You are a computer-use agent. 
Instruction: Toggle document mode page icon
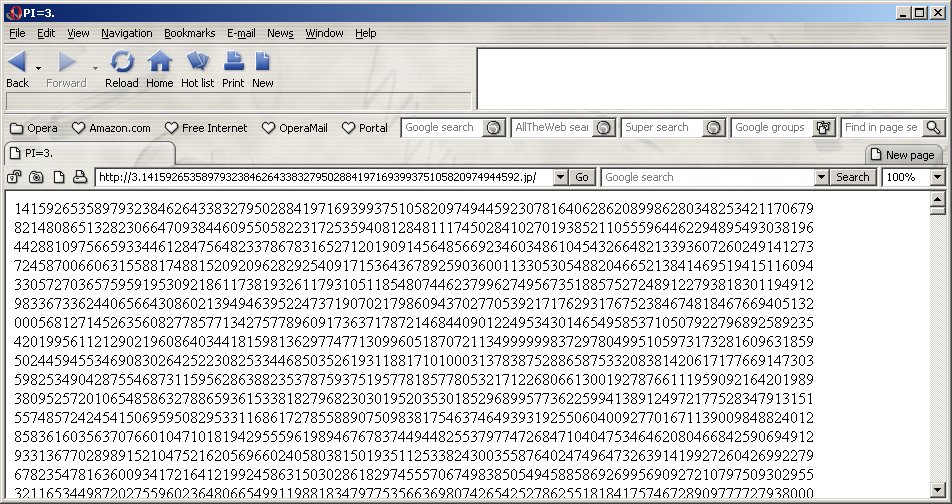(x=58, y=177)
